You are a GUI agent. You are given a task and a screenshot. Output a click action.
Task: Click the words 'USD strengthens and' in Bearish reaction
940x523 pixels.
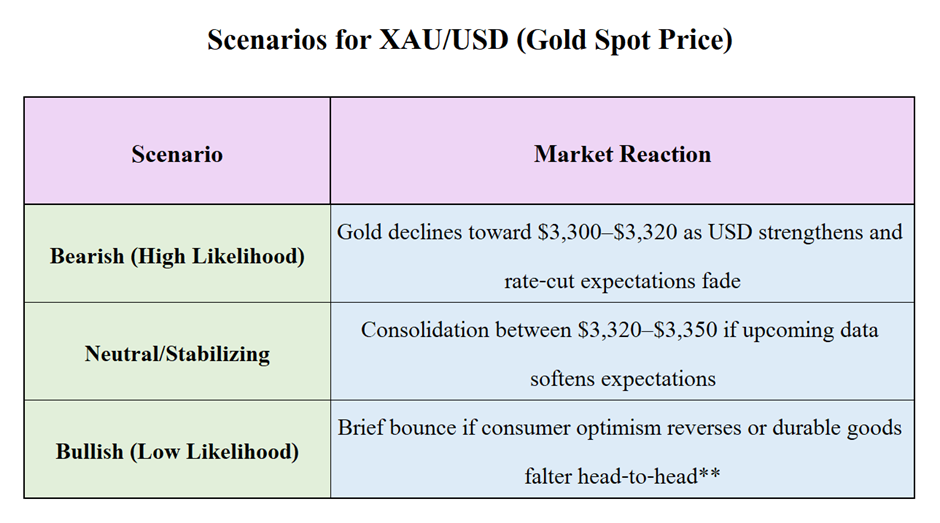[805, 232]
